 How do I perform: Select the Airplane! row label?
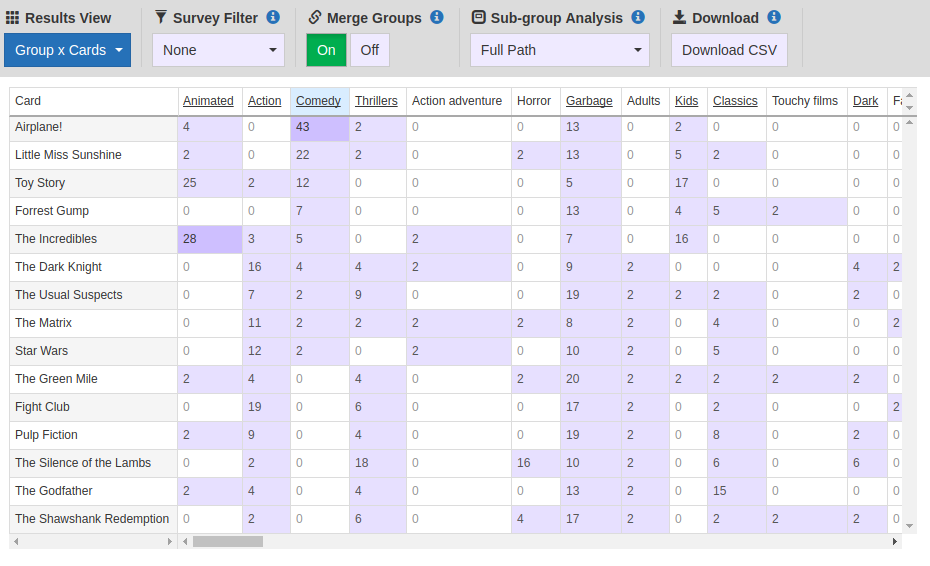[39, 127]
